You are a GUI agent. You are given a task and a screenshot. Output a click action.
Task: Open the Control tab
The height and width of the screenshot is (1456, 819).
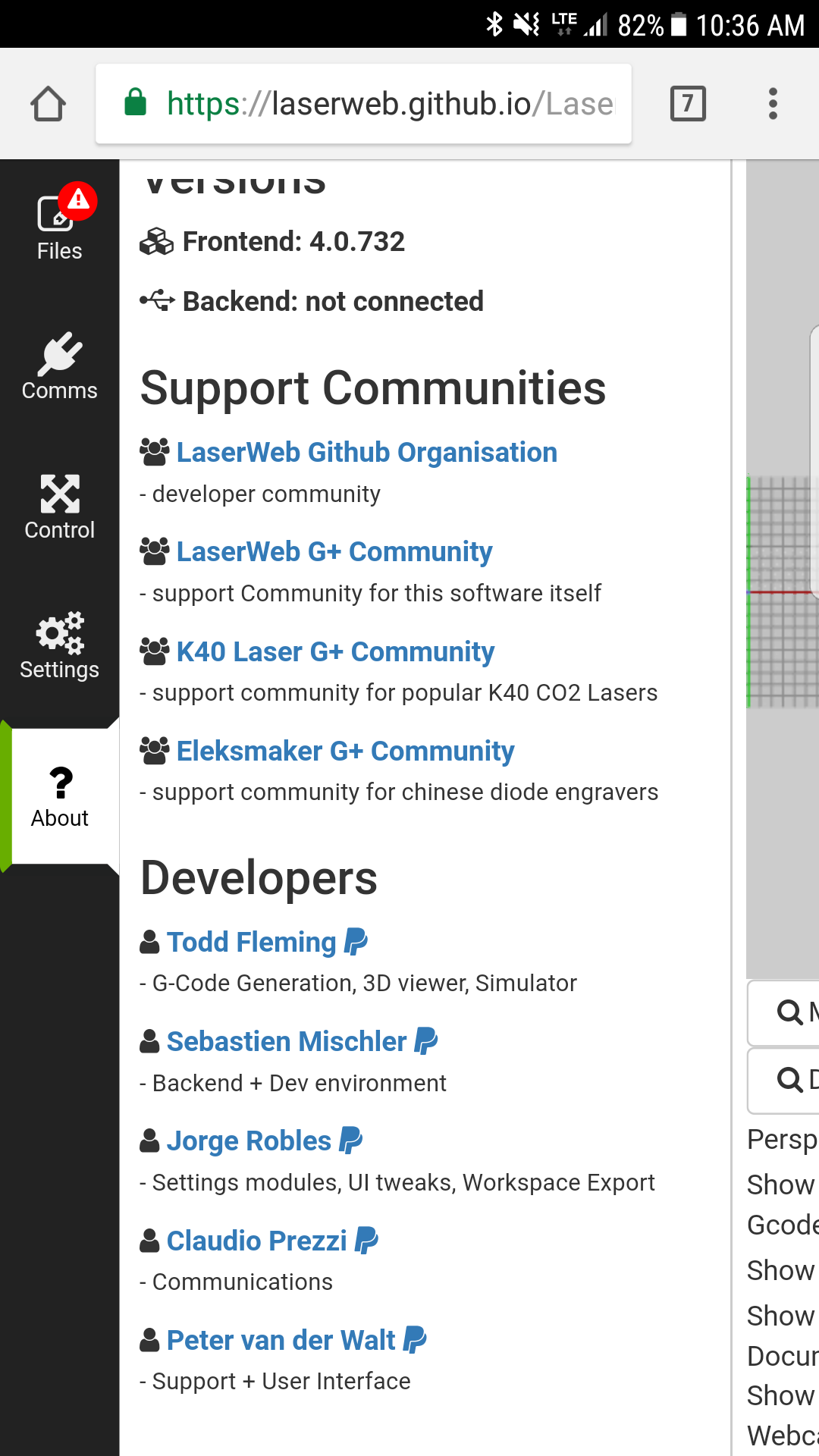[59, 506]
